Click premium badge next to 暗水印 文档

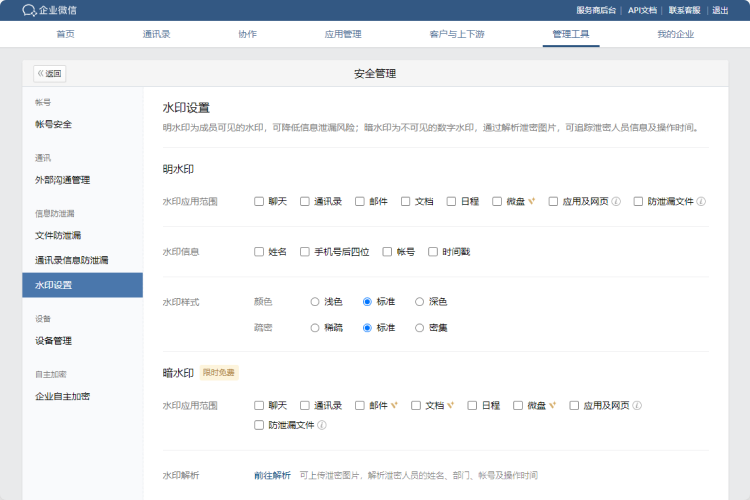[x=451, y=405]
